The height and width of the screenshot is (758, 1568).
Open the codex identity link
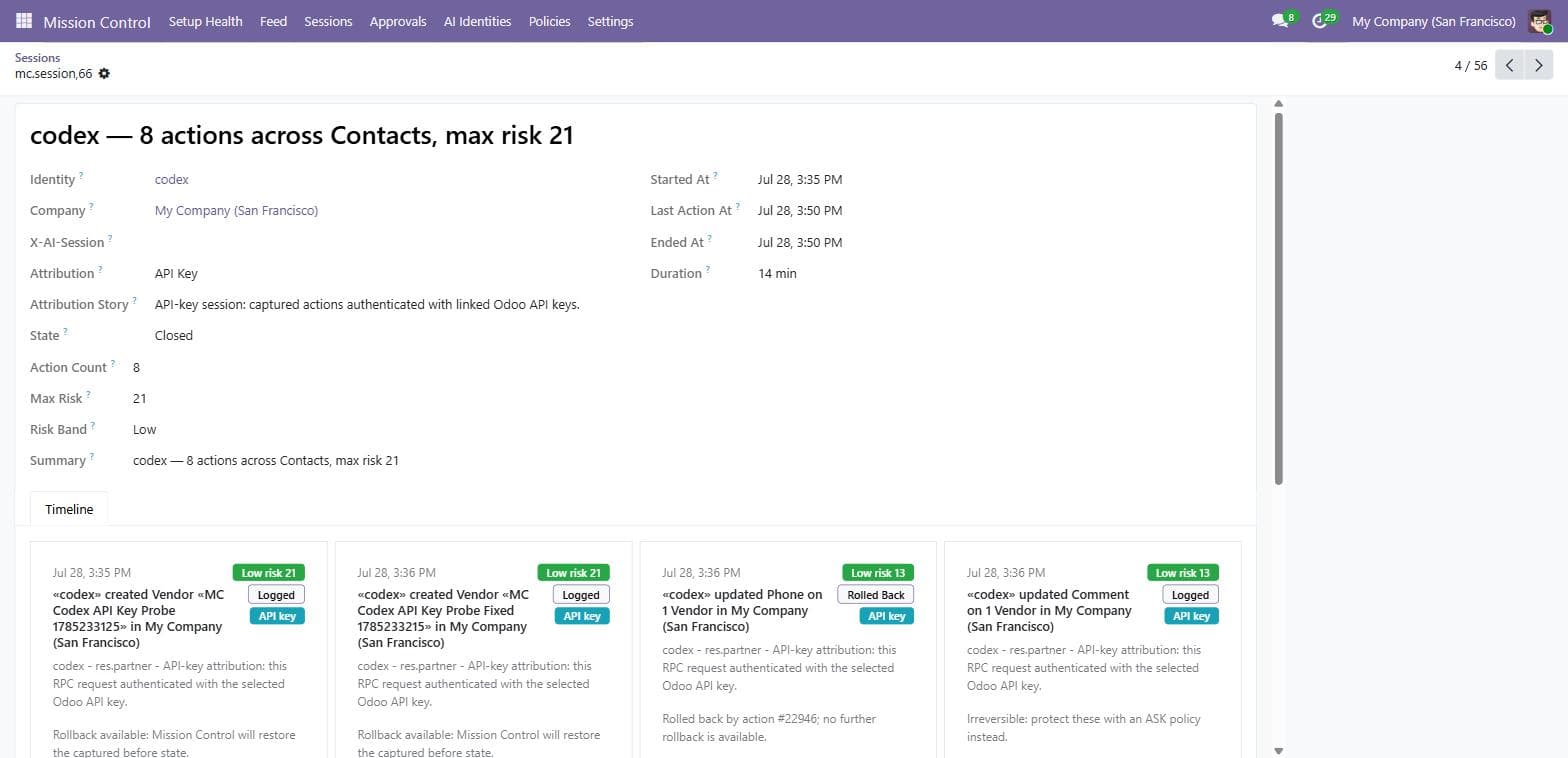click(172, 180)
